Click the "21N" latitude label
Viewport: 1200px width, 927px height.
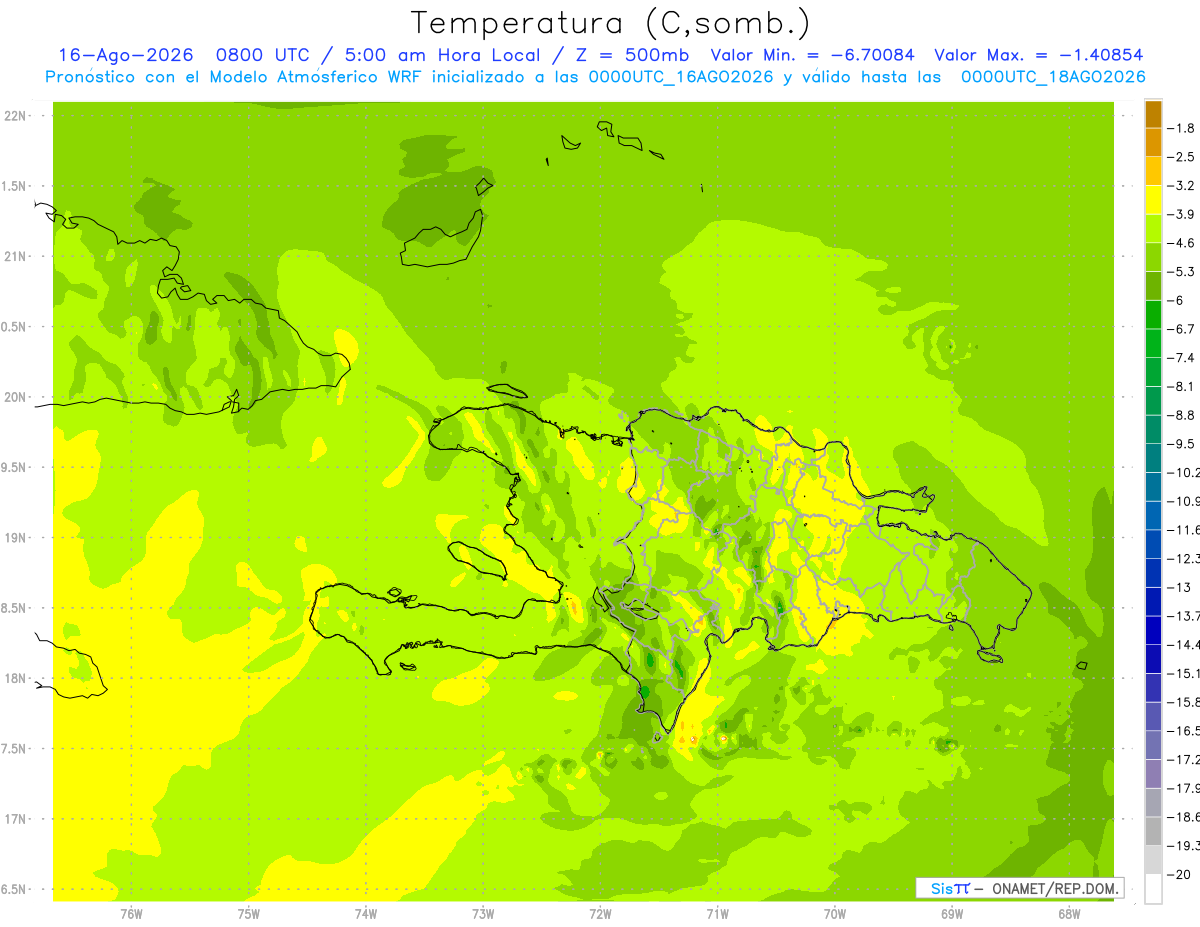coord(16,256)
